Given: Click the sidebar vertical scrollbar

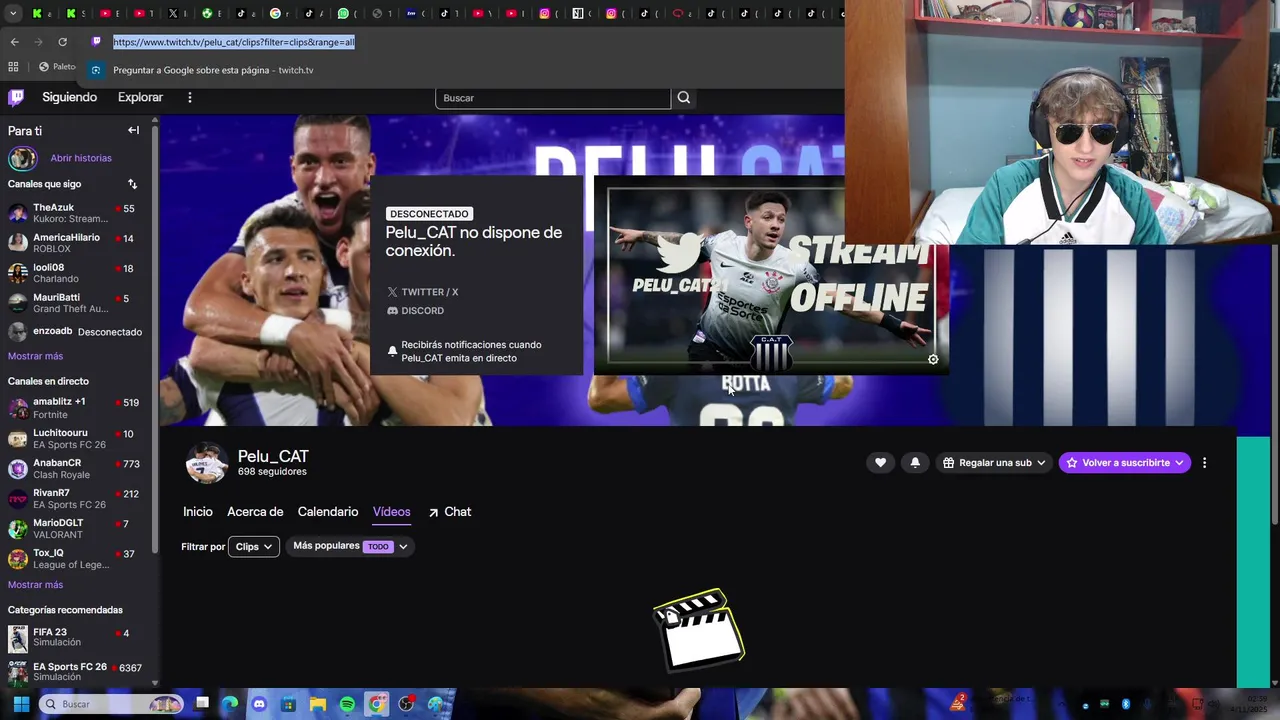Looking at the screenshot, I should click(155, 340).
